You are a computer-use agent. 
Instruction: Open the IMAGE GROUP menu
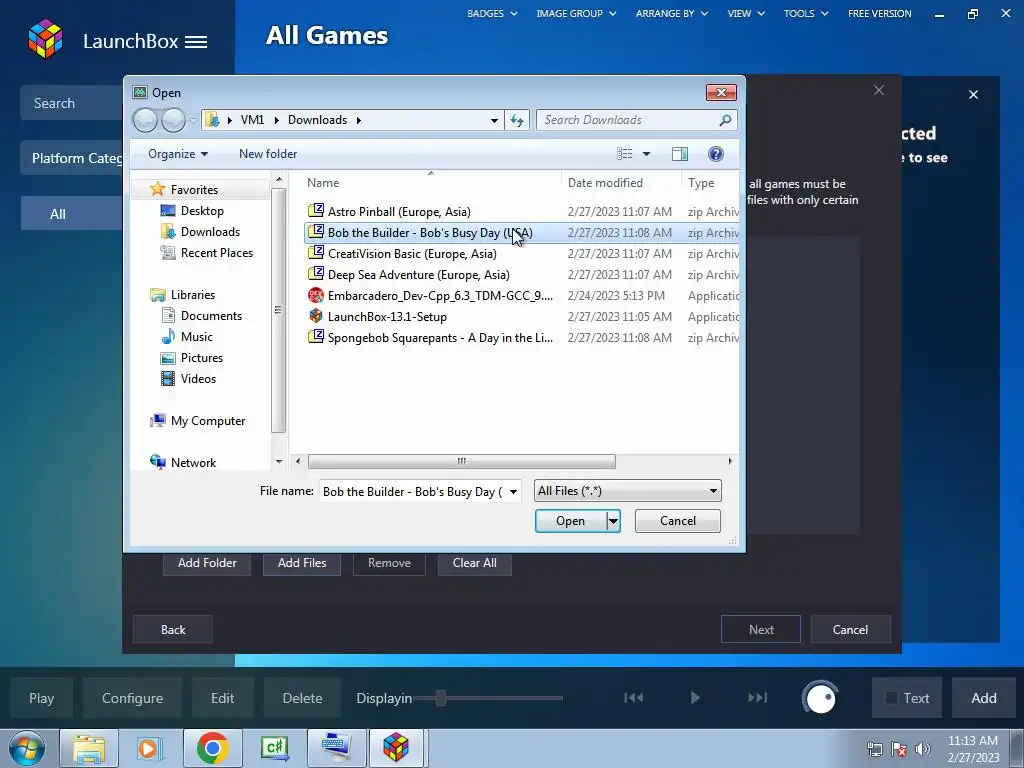576,14
